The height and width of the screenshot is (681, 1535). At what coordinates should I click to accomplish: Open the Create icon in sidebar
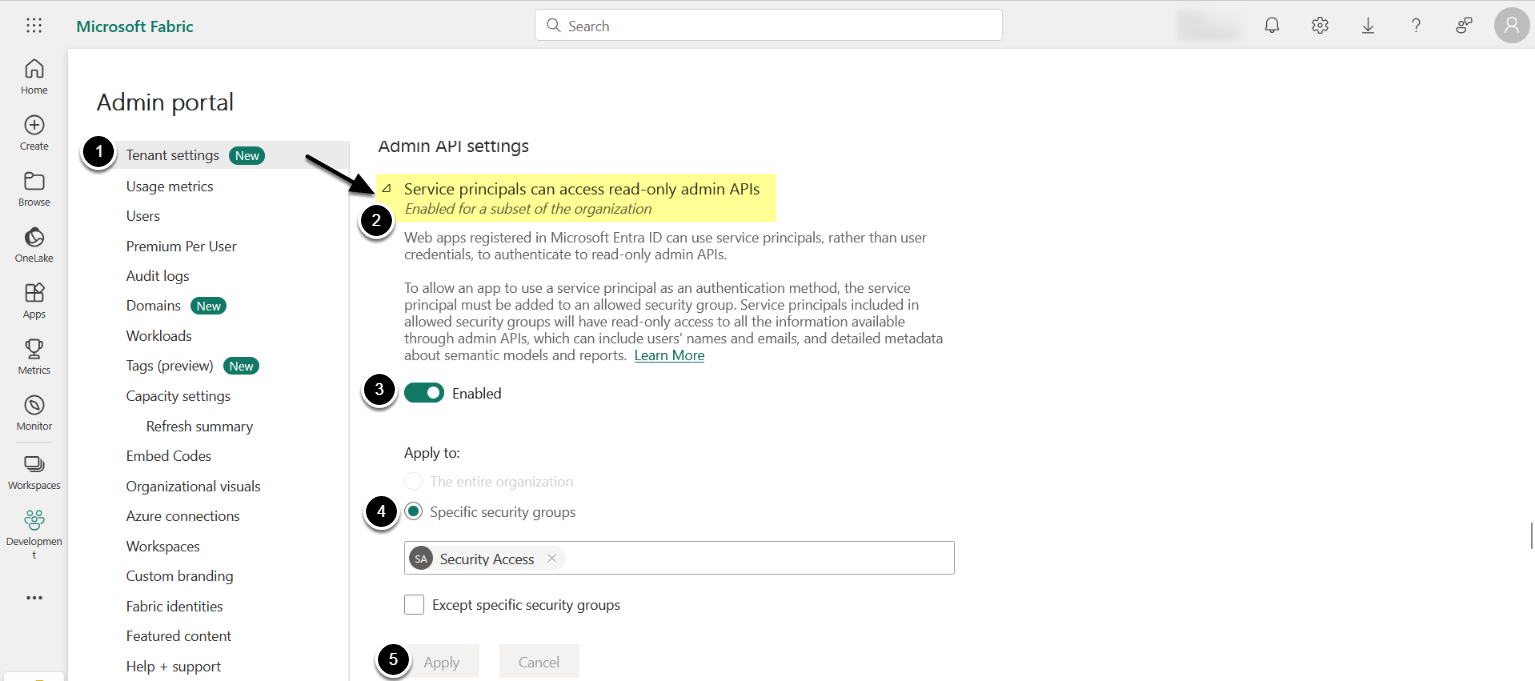coord(34,132)
